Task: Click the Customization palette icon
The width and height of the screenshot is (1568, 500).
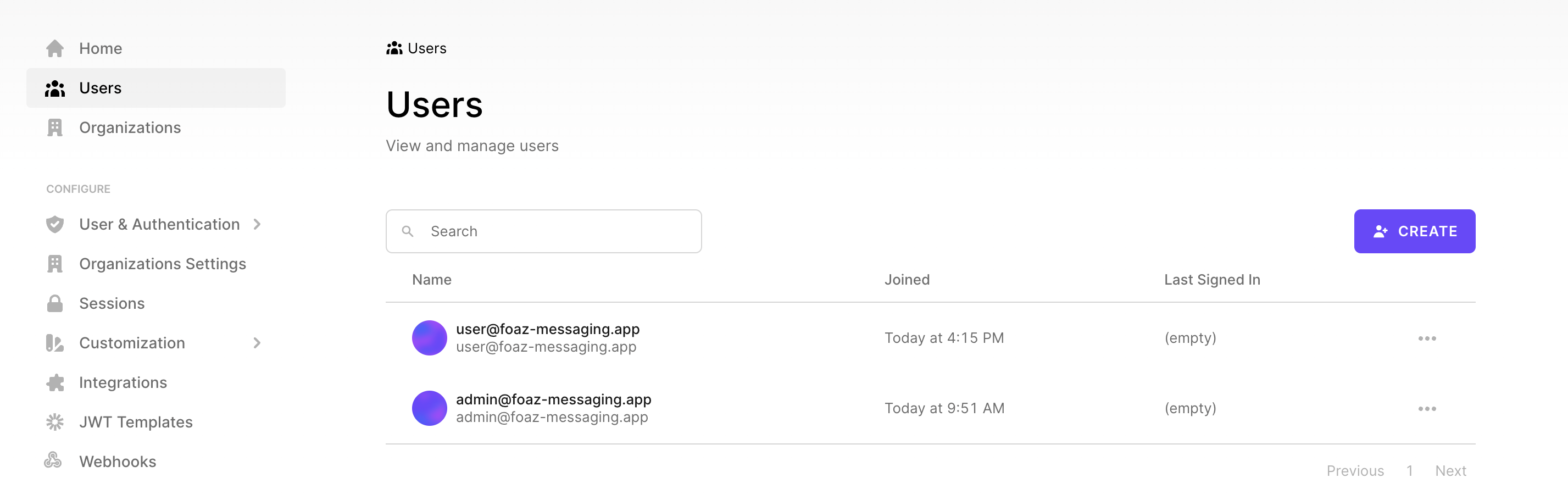Action: (55, 343)
